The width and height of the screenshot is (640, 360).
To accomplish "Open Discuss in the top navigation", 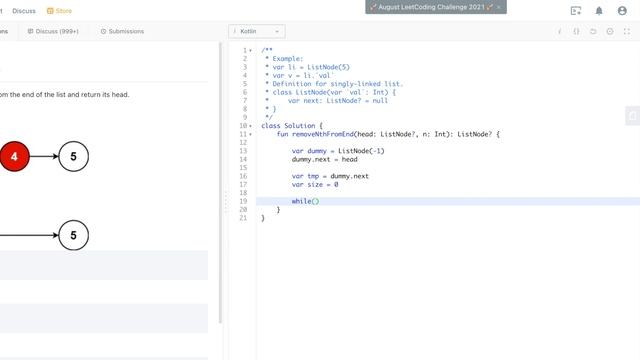I will point(24,11).
